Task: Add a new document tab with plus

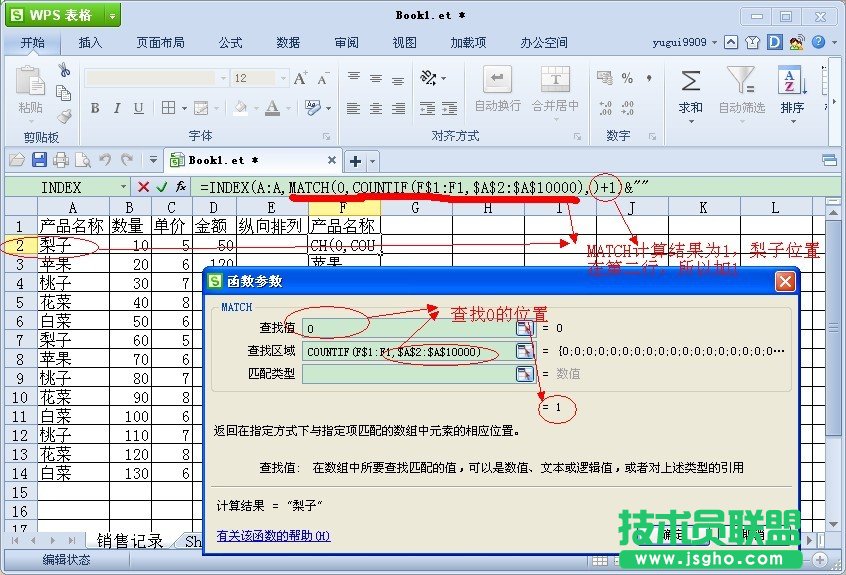Action: tap(356, 161)
